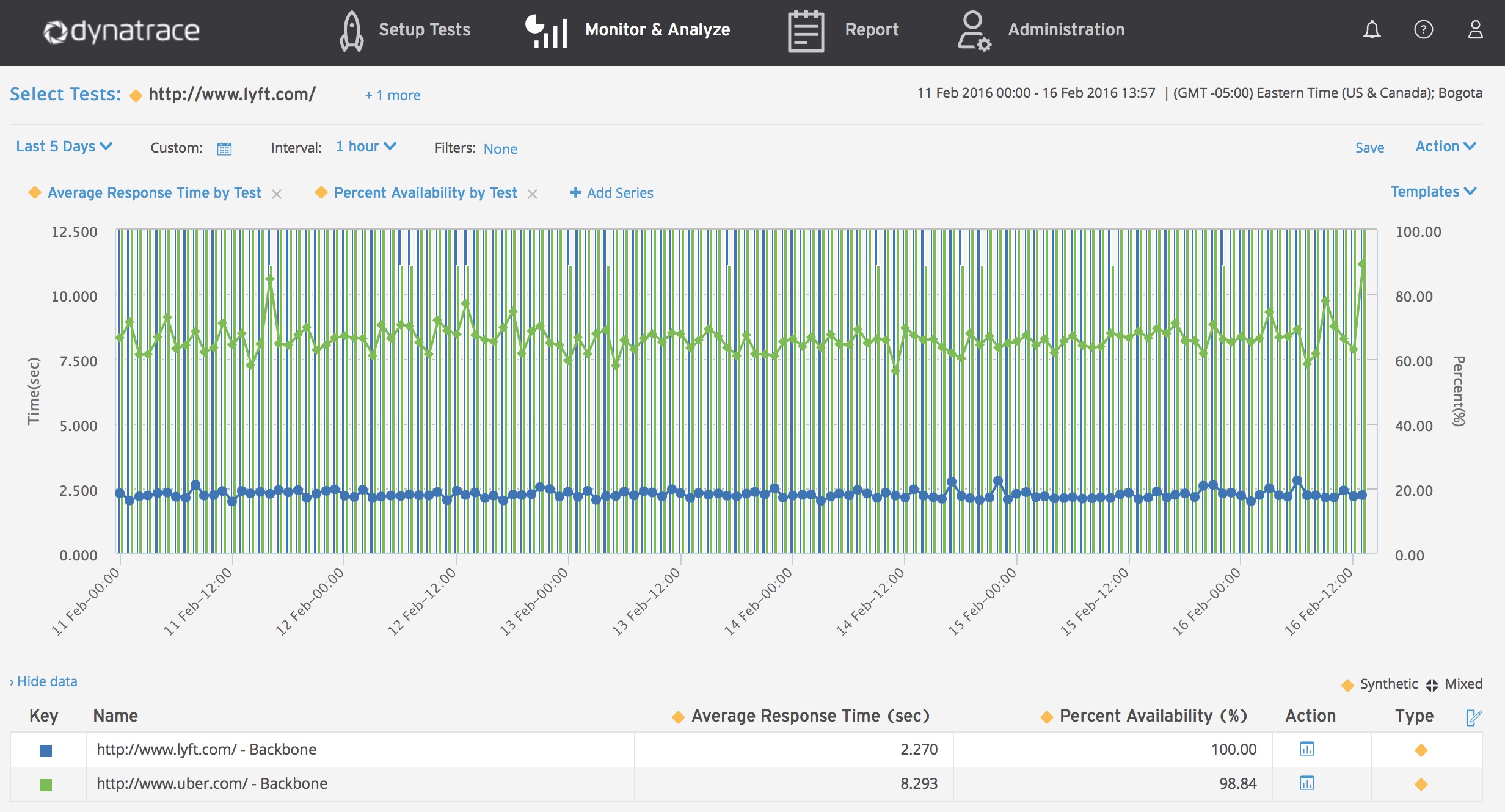Click Save link

(x=1369, y=148)
